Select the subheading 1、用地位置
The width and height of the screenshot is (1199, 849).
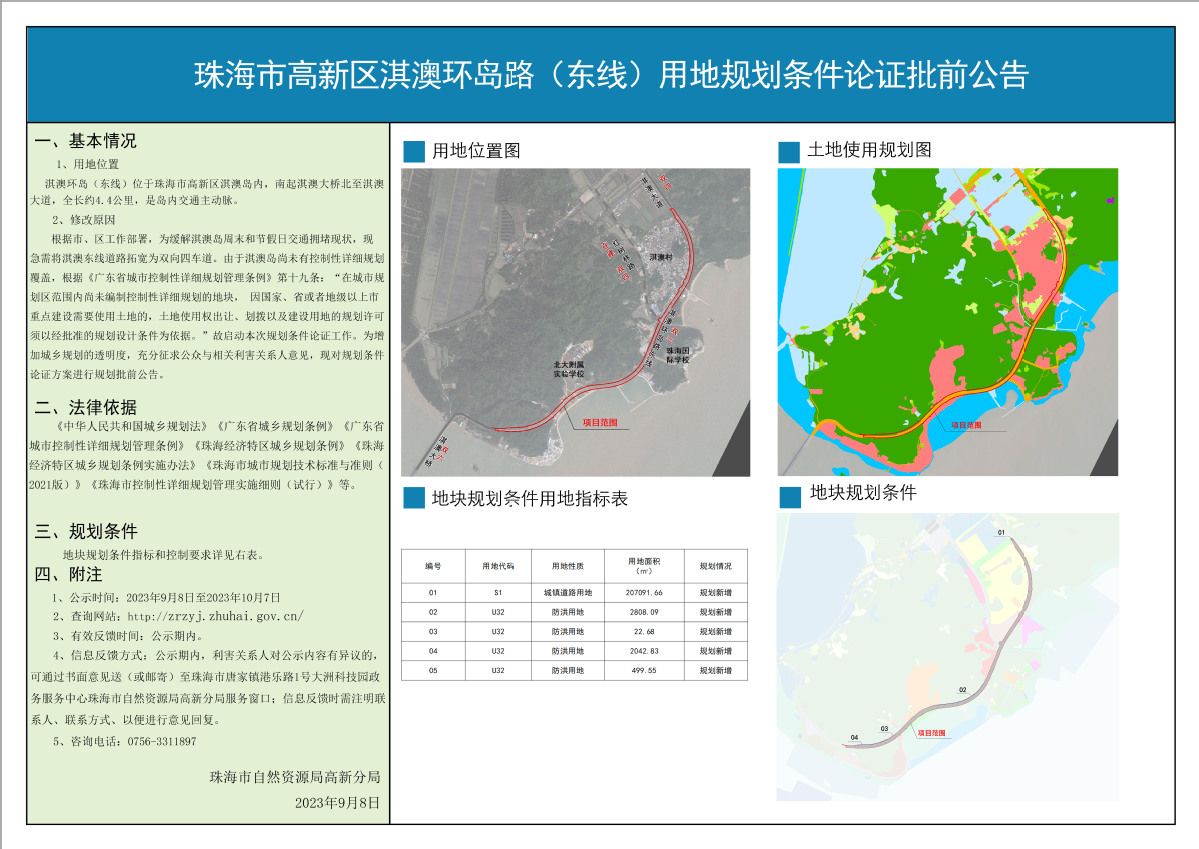(86, 164)
